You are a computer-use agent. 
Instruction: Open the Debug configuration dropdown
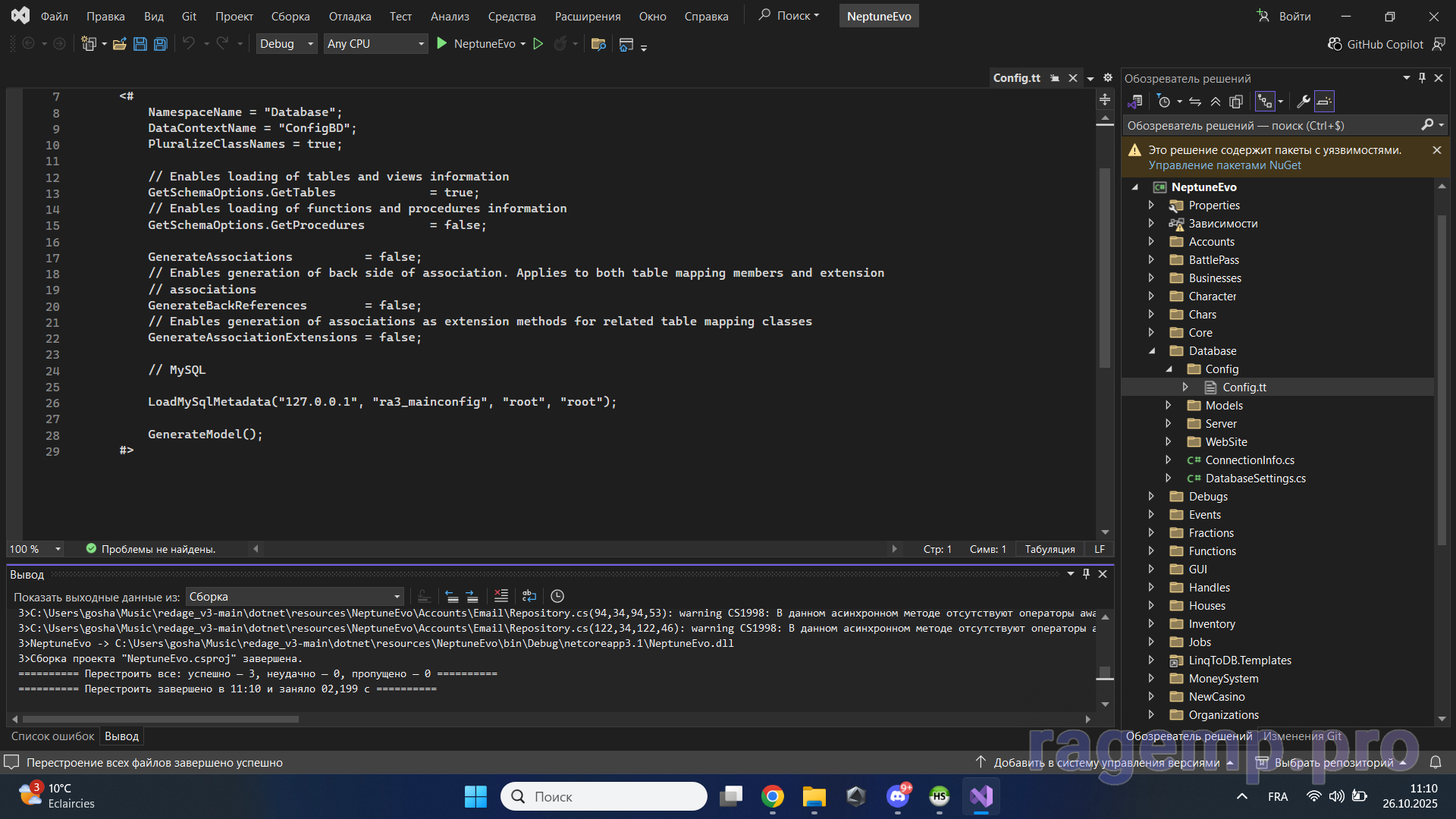286,44
